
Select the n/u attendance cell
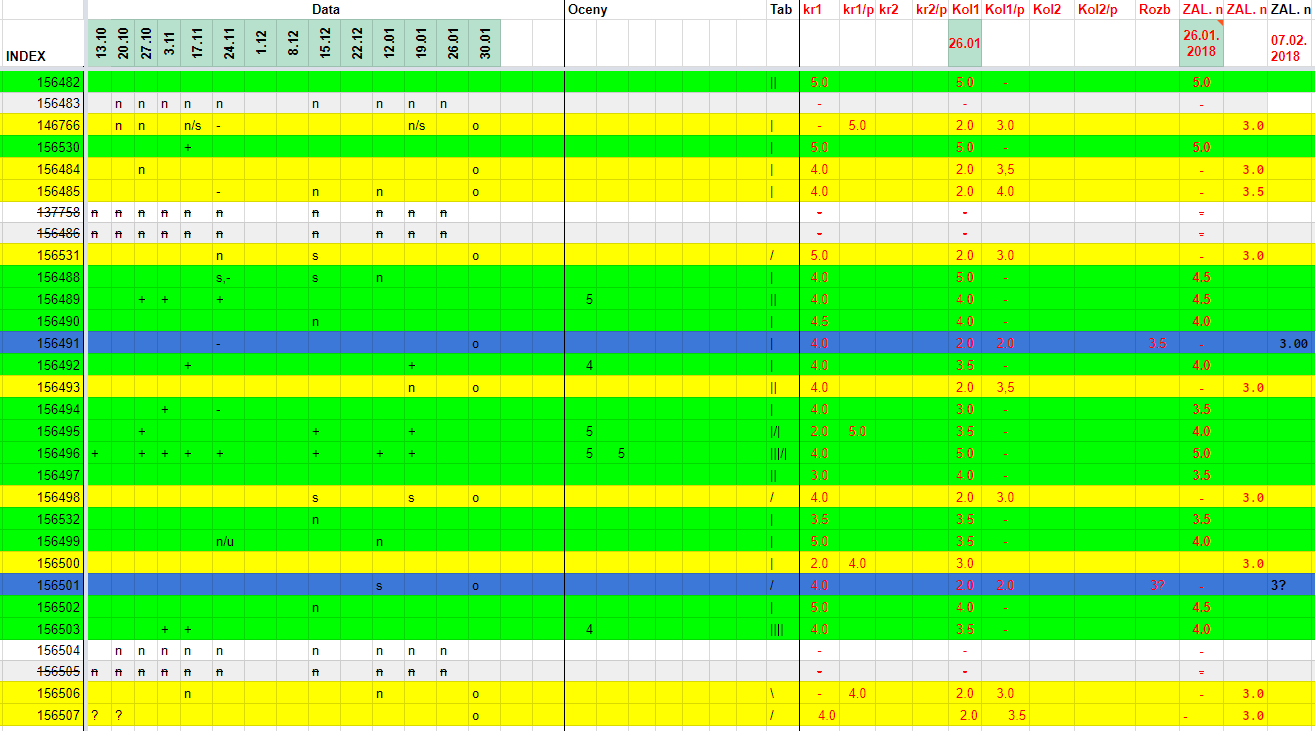tap(225, 541)
